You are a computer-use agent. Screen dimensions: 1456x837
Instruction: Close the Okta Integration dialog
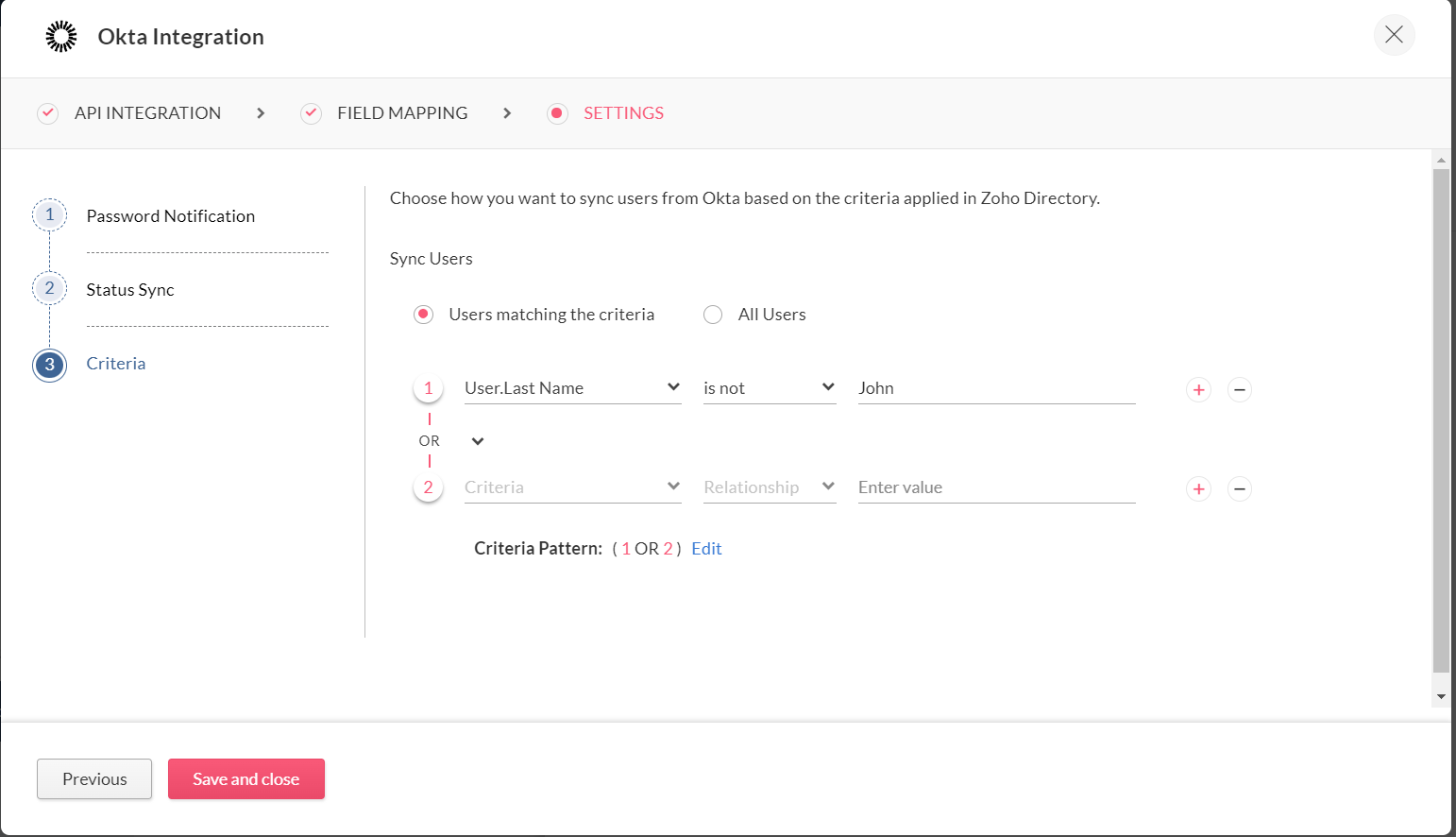click(x=1394, y=36)
